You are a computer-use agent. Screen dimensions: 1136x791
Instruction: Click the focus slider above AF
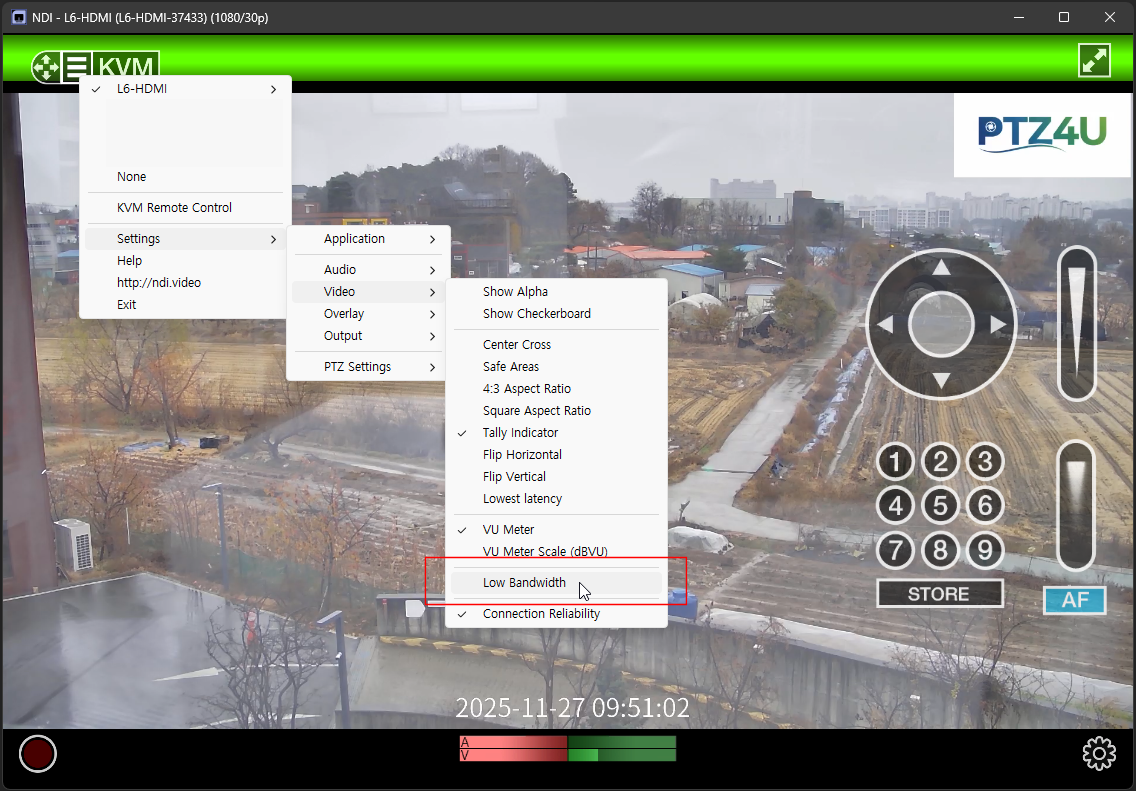tap(1077, 506)
